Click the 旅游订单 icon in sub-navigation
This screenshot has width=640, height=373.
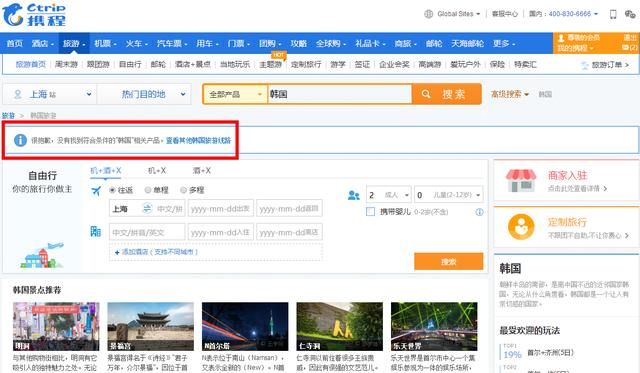(x=585, y=65)
